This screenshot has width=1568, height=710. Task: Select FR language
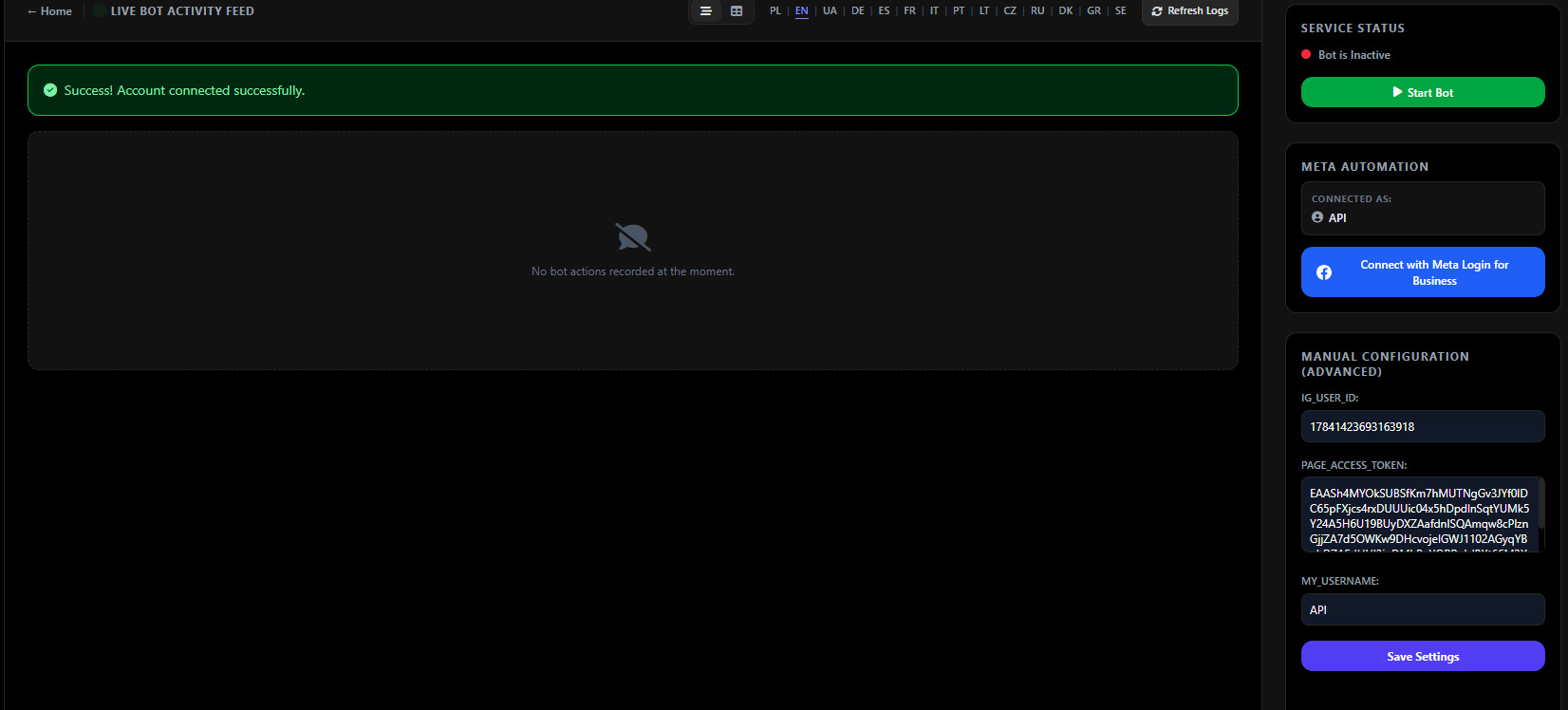point(910,11)
